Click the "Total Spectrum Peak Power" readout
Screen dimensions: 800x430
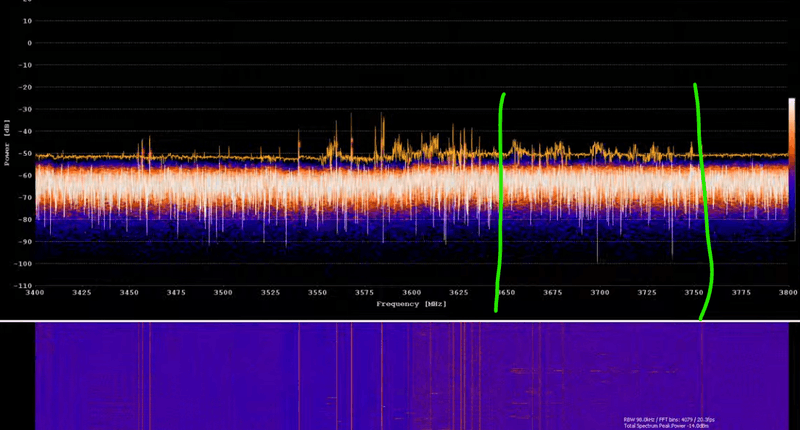click(x=666, y=426)
